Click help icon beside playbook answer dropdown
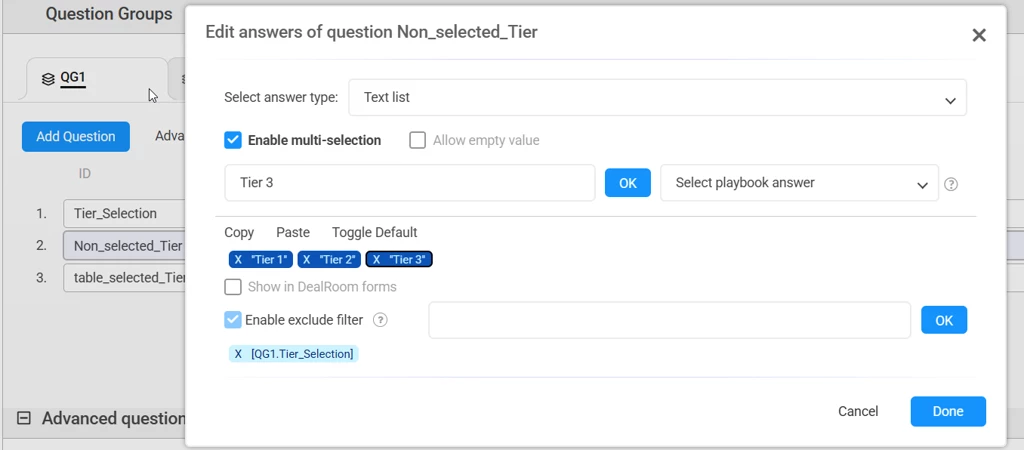Screen dimensions: 1024x450 (951, 184)
